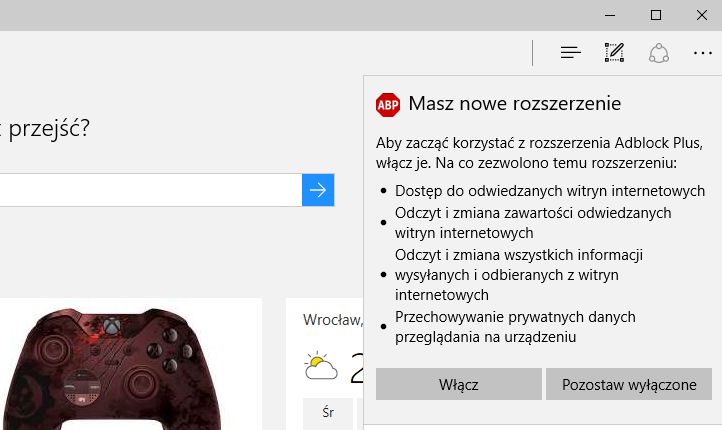Click the Share icon in toolbar
This screenshot has height=430, width=722.
point(659,53)
